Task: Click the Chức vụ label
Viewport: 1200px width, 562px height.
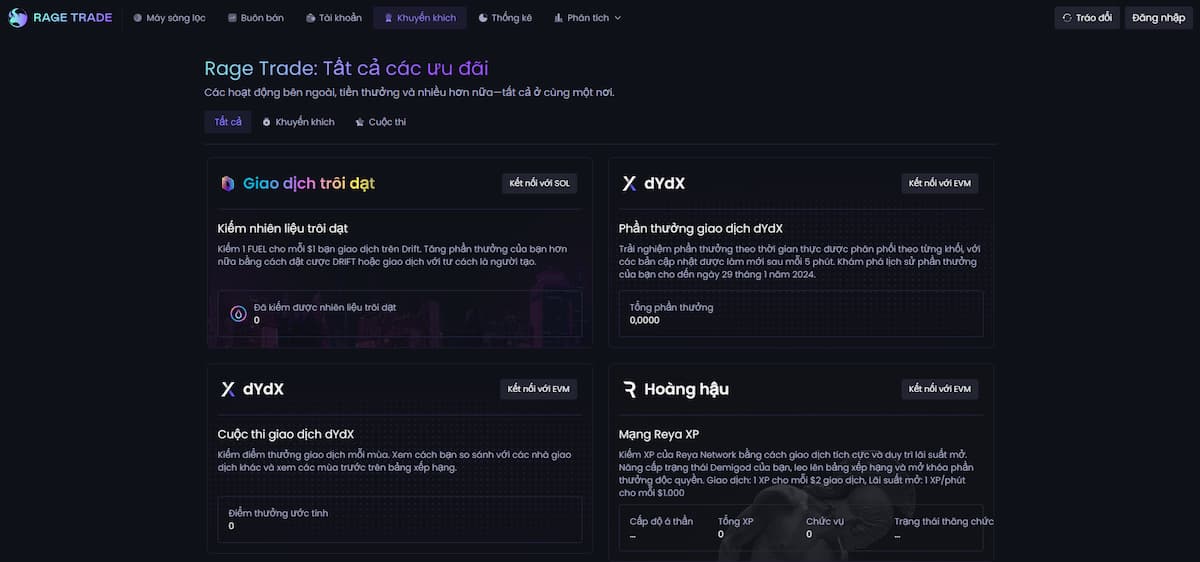Action: click(x=825, y=521)
